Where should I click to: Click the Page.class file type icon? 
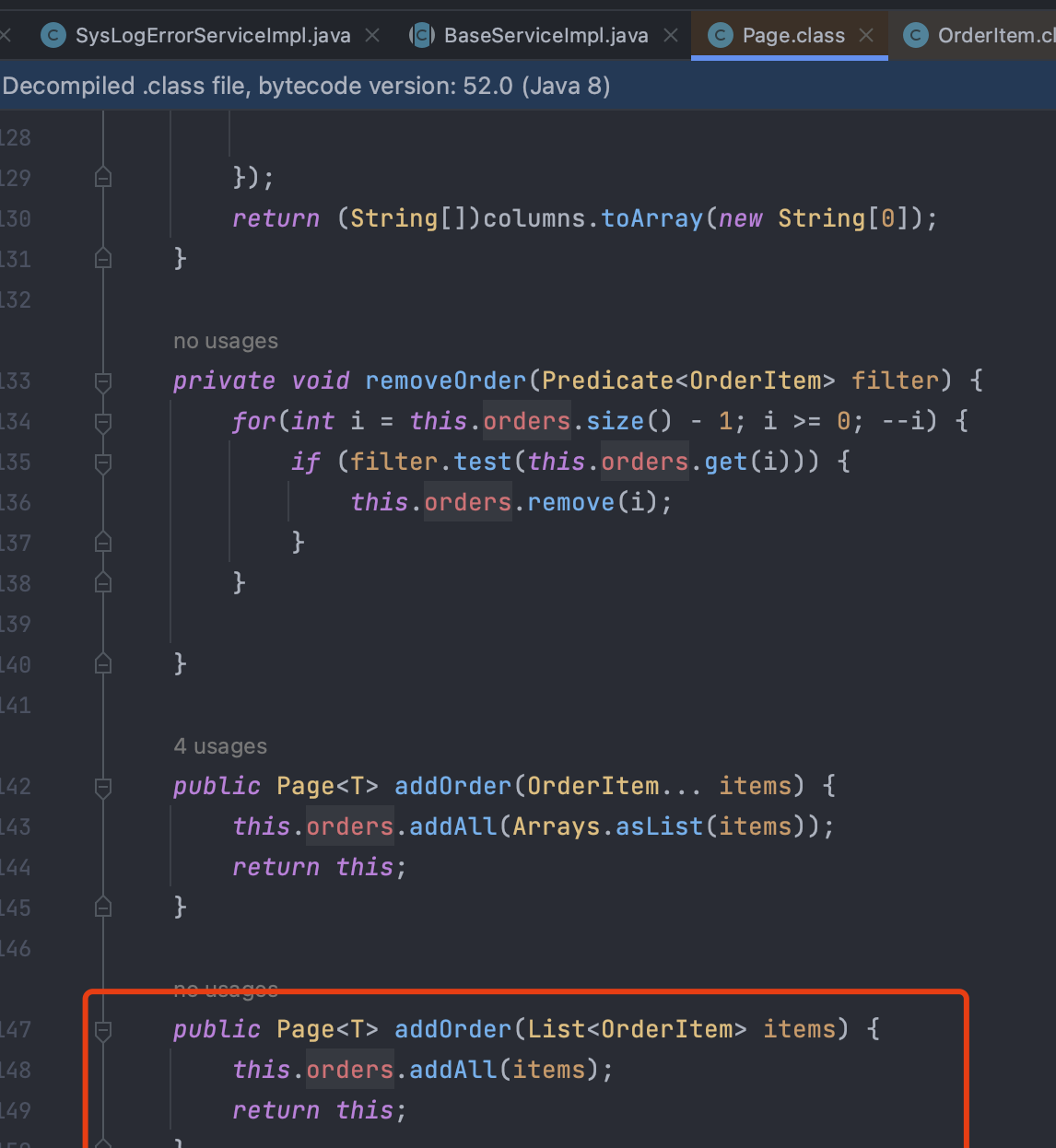(x=721, y=36)
